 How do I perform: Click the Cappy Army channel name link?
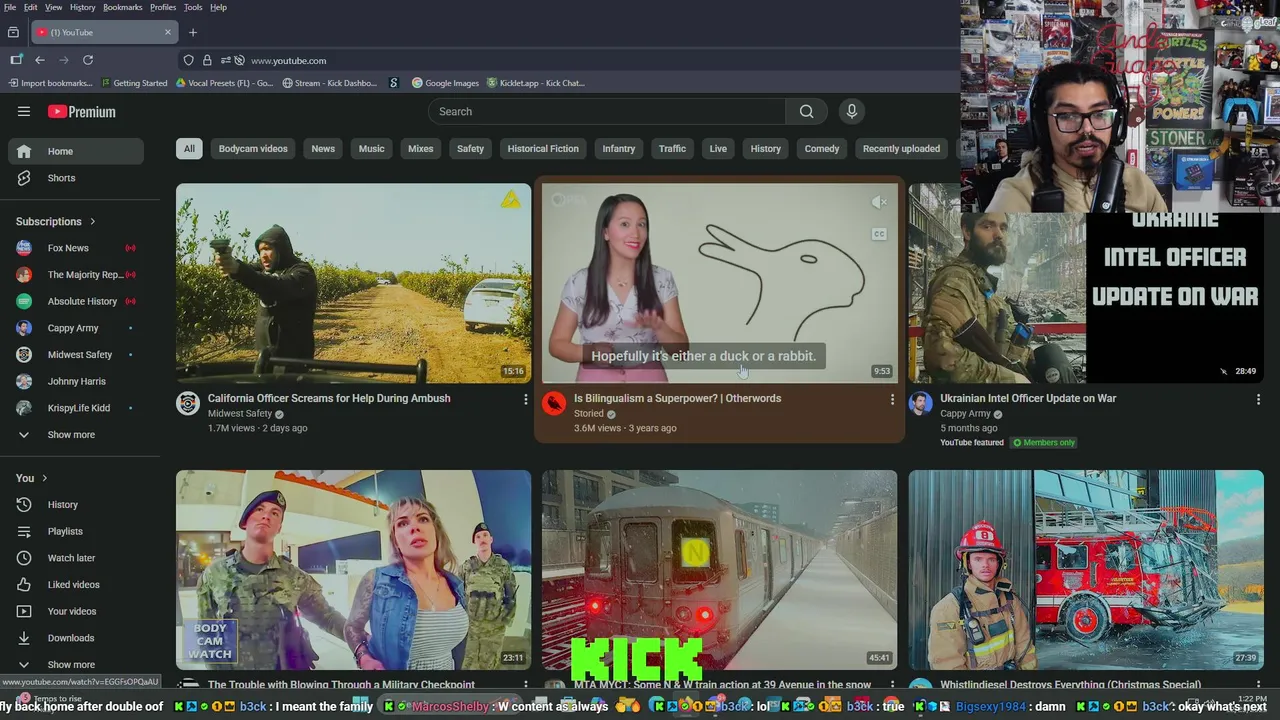965,414
